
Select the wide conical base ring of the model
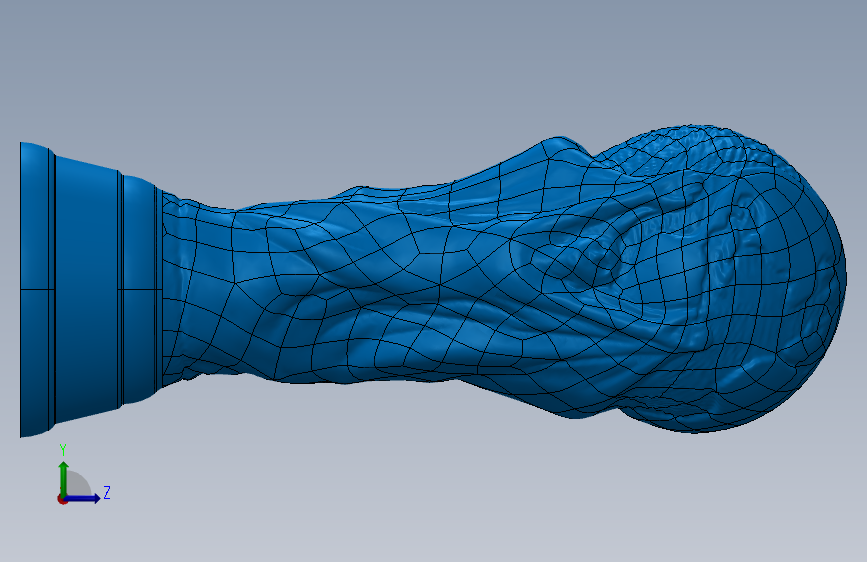[x=87, y=289]
